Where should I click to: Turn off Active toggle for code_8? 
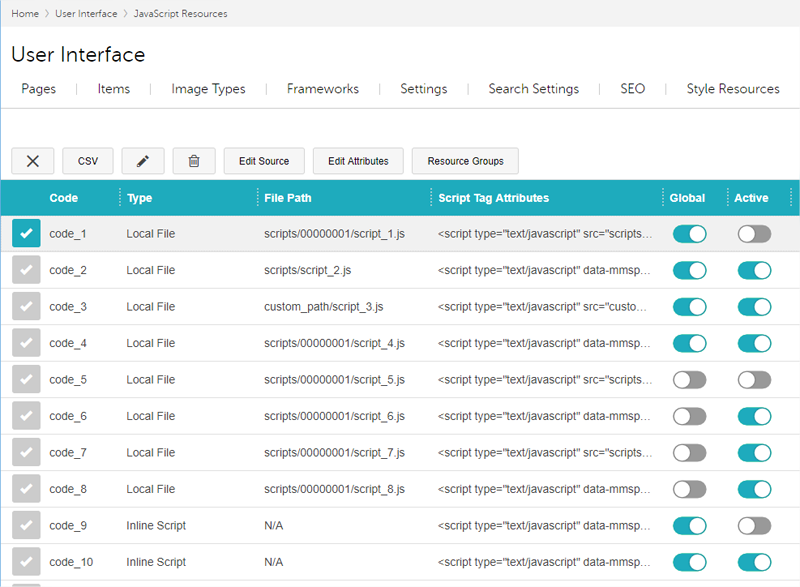[x=754, y=489]
